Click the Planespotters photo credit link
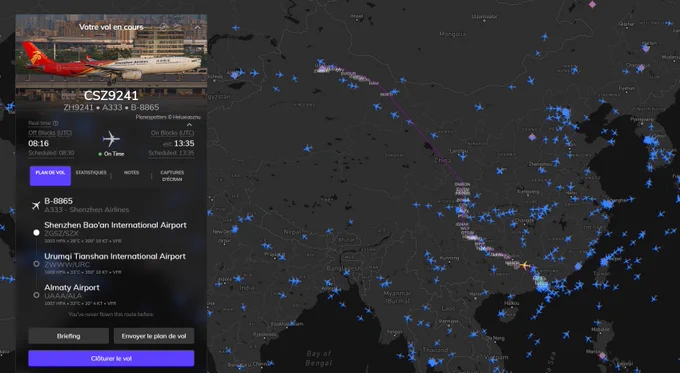 pos(168,117)
